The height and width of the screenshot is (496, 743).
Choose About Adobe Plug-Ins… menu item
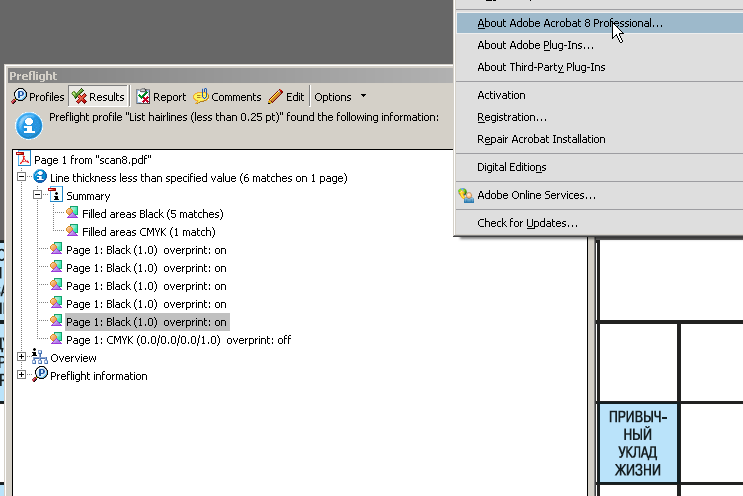[600, 45]
